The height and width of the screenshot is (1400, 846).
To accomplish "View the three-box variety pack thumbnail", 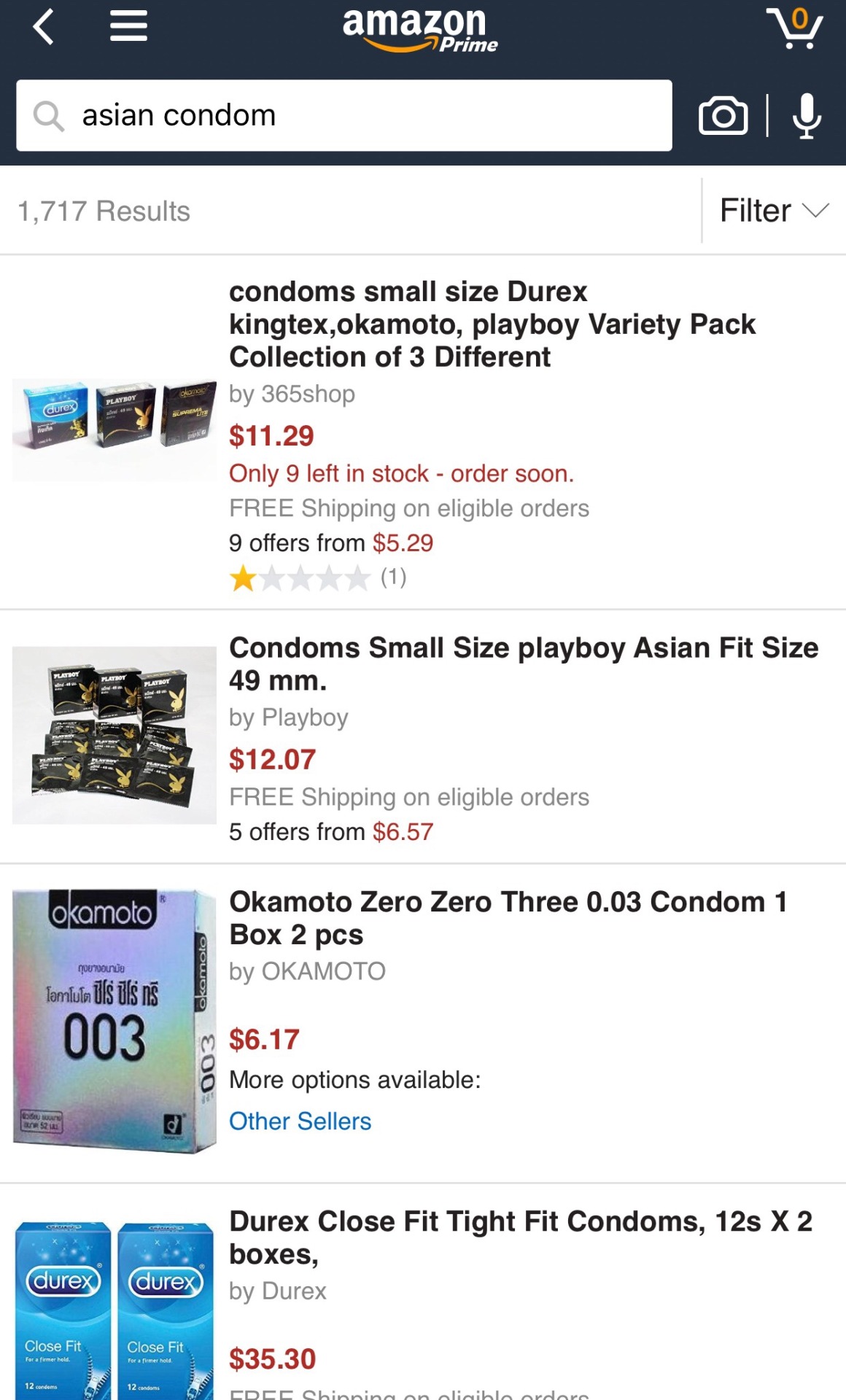I will tap(115, 429).
